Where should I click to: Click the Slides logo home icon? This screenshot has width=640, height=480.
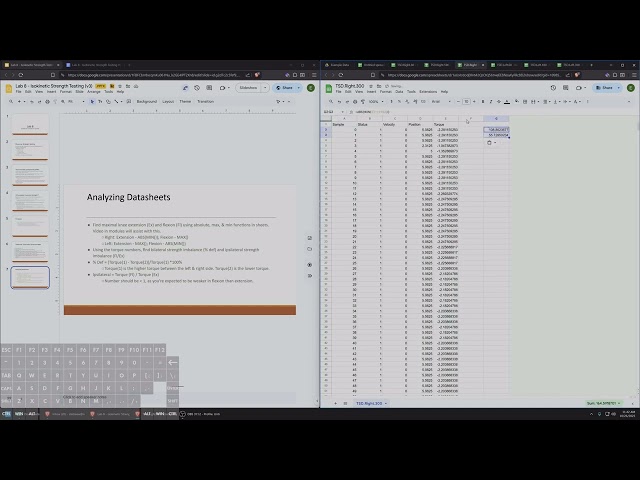(x=9, y=88)
